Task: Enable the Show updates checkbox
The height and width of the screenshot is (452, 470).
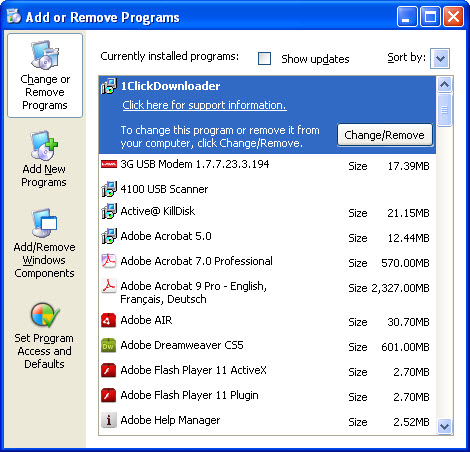Action: (264, 59)
